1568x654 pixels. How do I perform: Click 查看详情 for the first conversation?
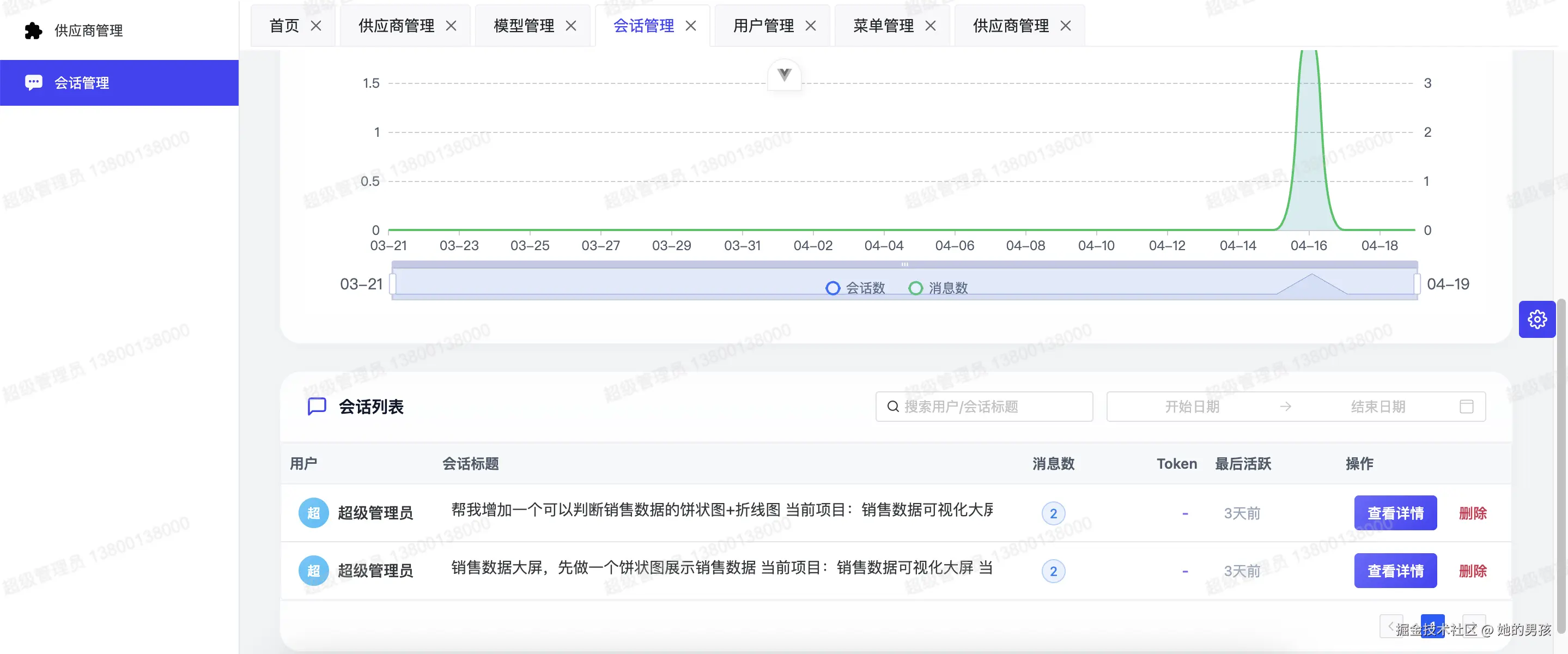point(1395,513)
